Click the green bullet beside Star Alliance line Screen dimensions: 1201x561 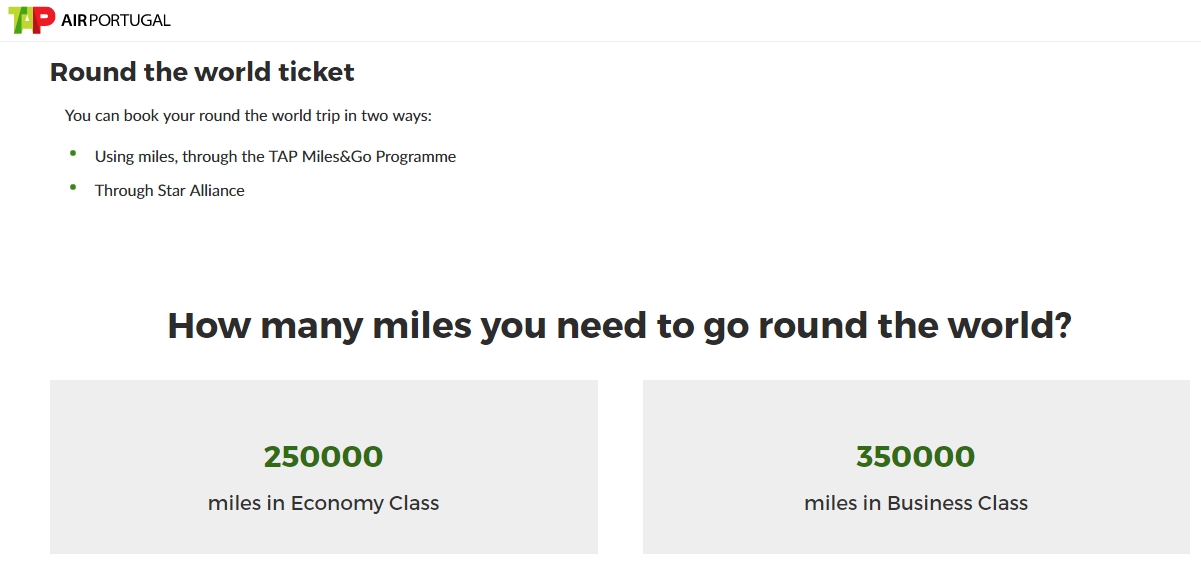coord(73,187)
